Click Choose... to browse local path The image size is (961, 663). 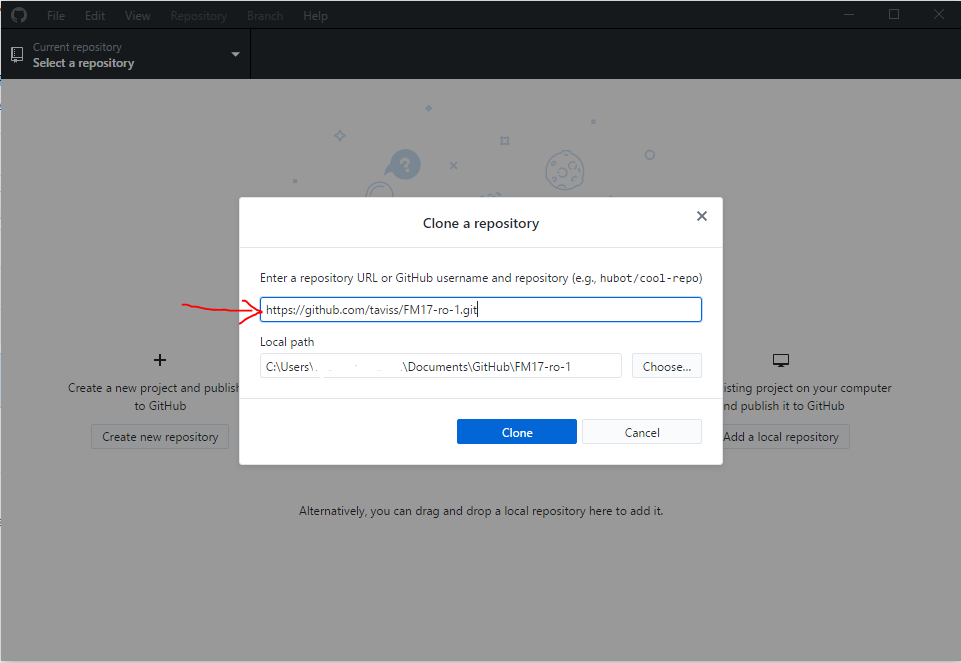[x=667, y=366]
